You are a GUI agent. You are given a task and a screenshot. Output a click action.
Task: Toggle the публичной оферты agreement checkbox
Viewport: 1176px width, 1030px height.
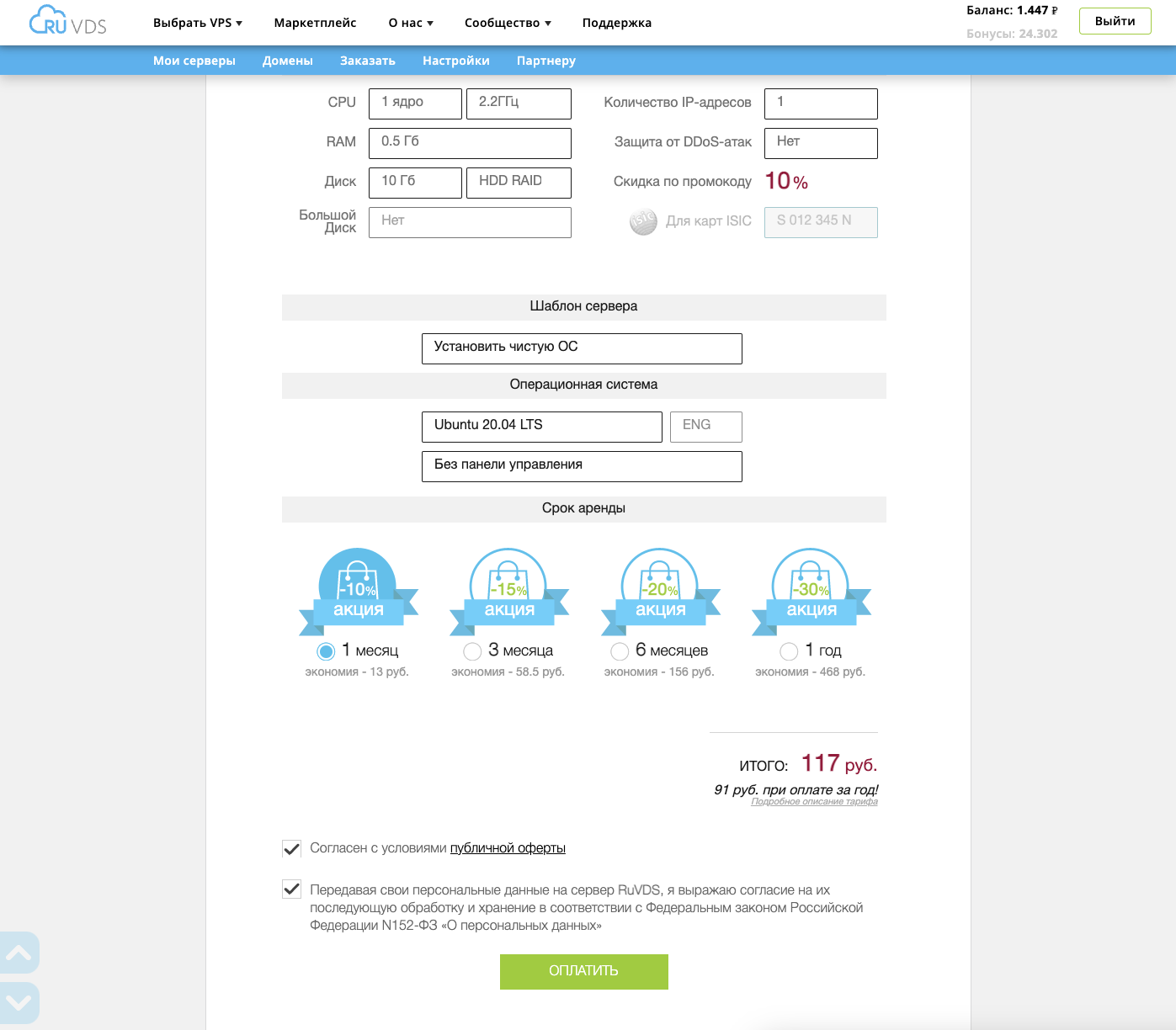tap(291, 848)
